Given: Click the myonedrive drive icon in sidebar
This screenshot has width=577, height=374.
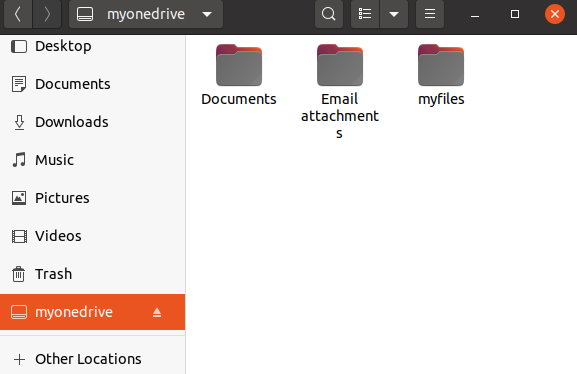Looking at the screenshot, I should (x=19, y=312).
